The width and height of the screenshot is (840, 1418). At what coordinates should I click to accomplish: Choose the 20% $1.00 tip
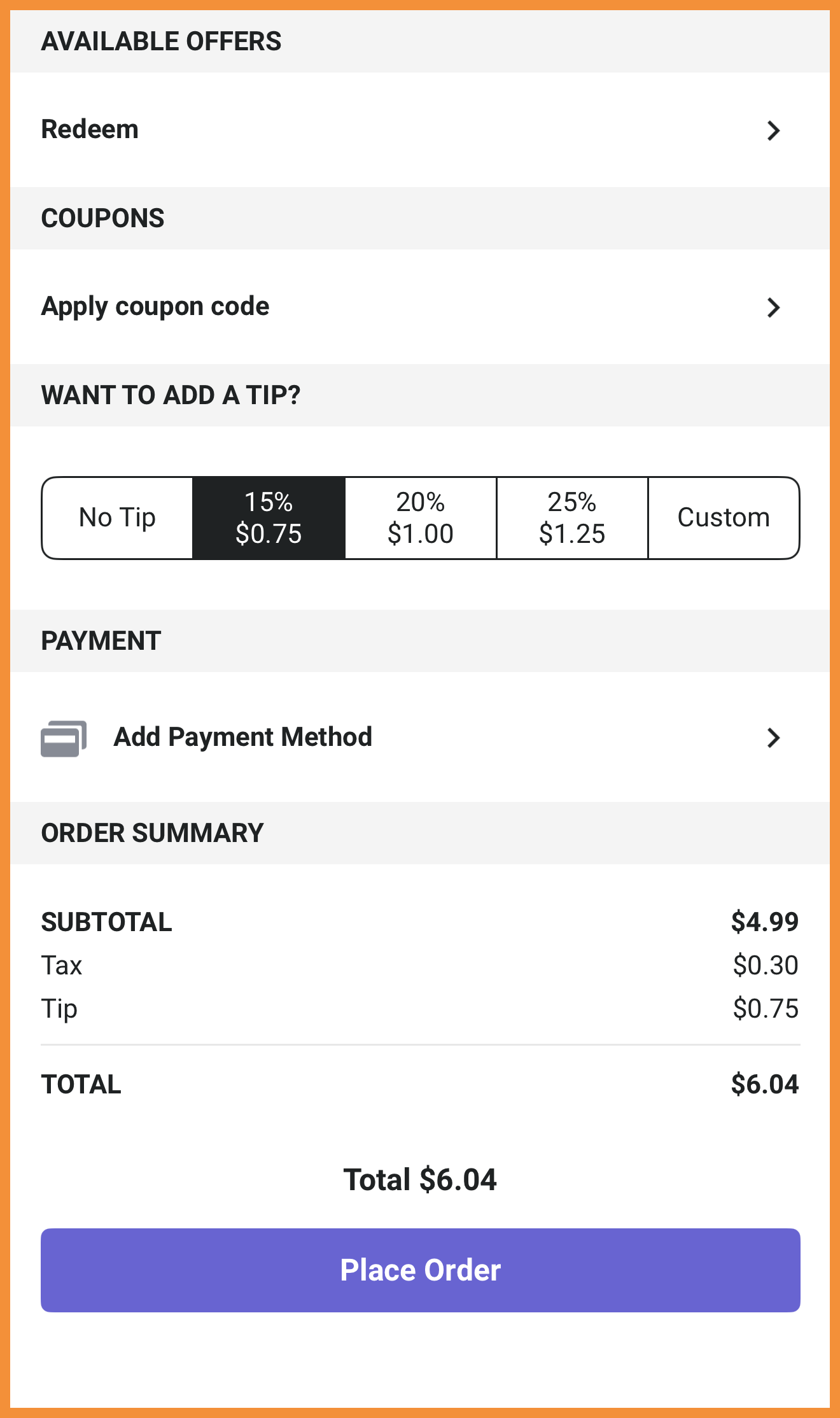(421, 518)
